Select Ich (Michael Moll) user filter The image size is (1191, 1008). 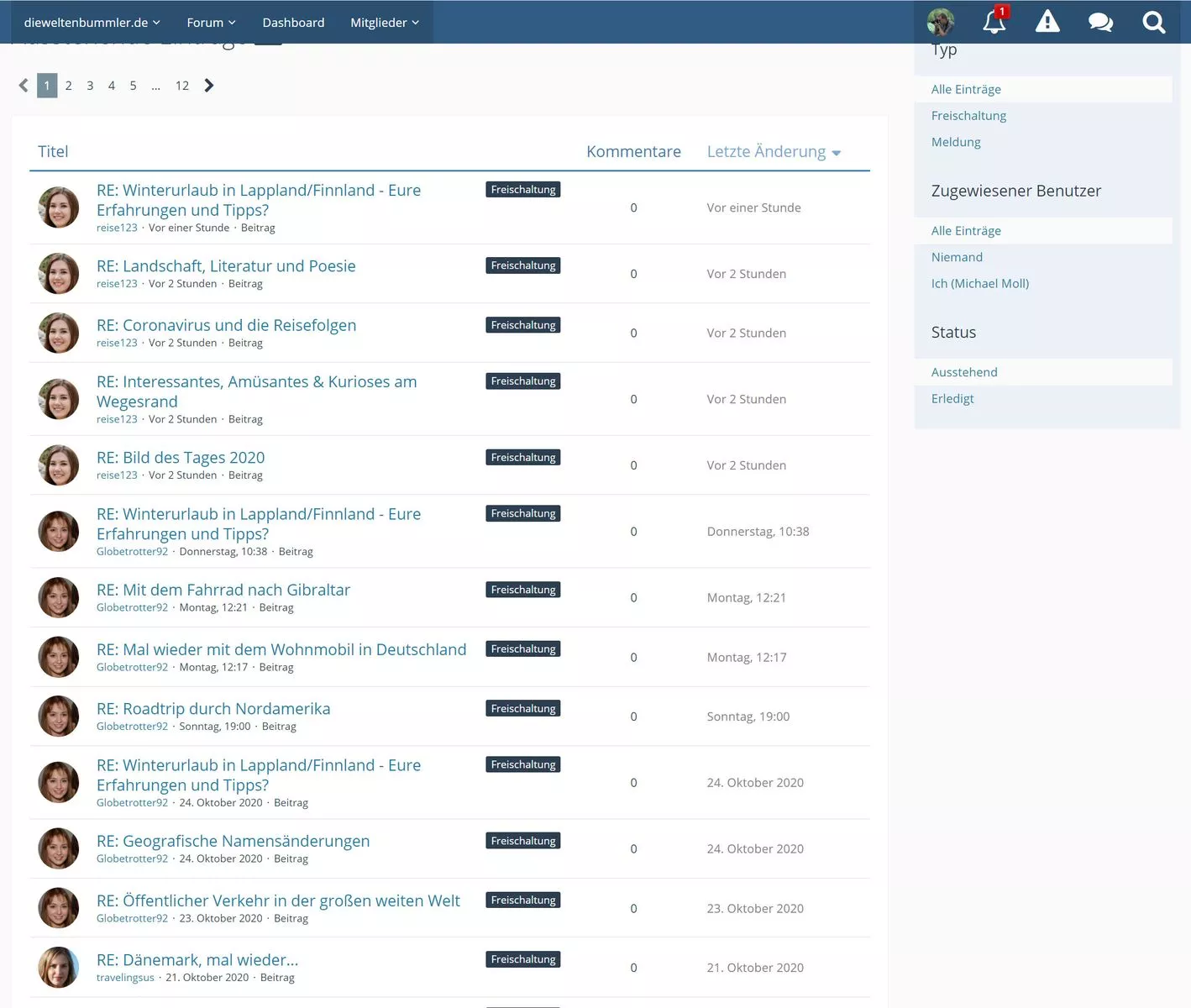coord(979,284)
